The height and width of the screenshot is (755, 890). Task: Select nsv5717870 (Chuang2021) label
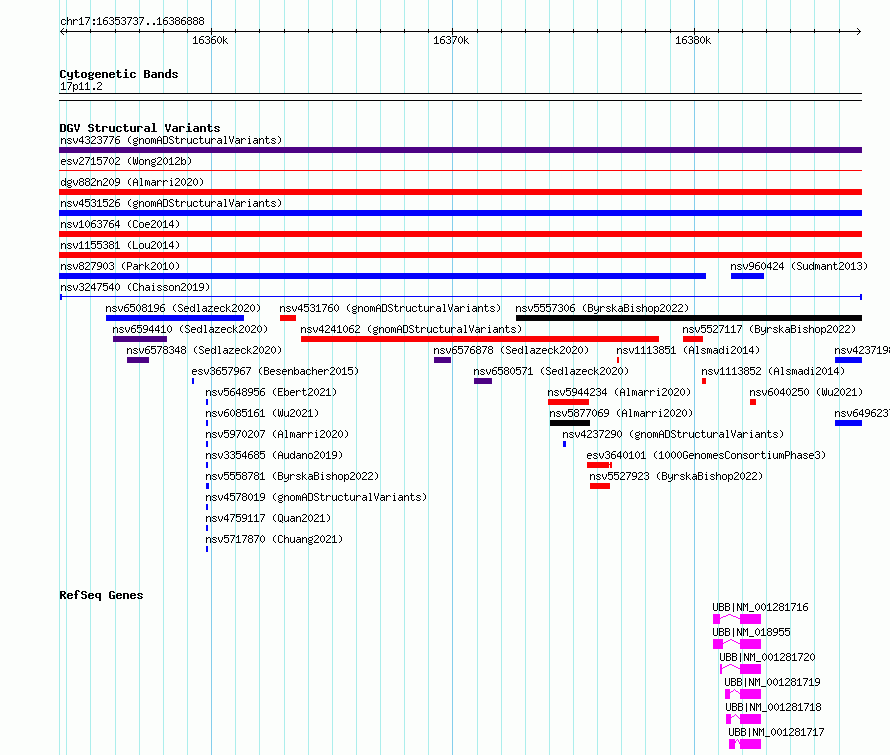(274, 539)
